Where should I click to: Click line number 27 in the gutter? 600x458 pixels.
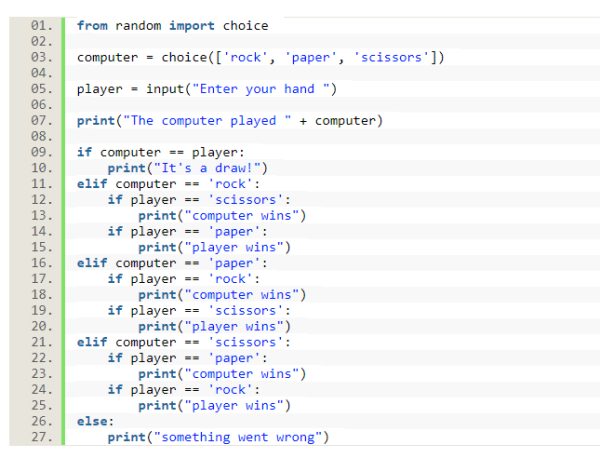(40, 437)
